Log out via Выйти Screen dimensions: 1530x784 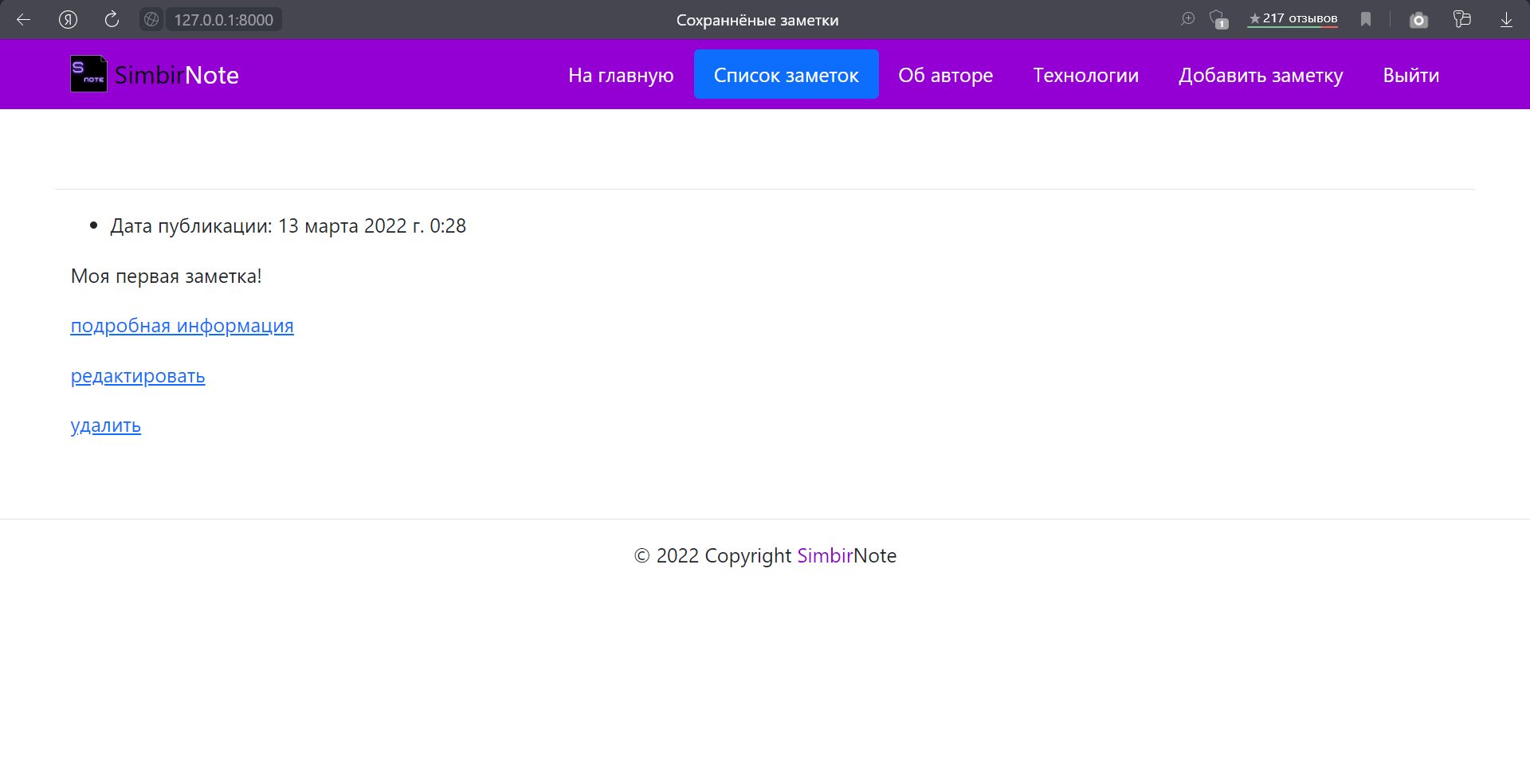coord(1410,75)
